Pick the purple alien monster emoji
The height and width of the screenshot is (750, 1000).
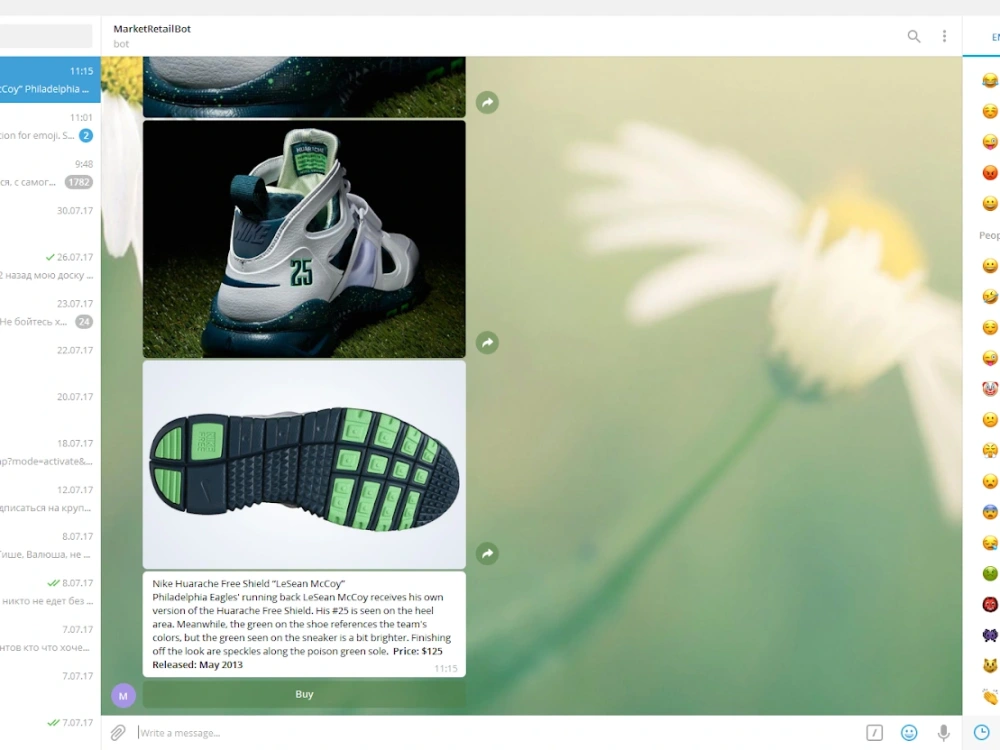click(x=990, y=635)
